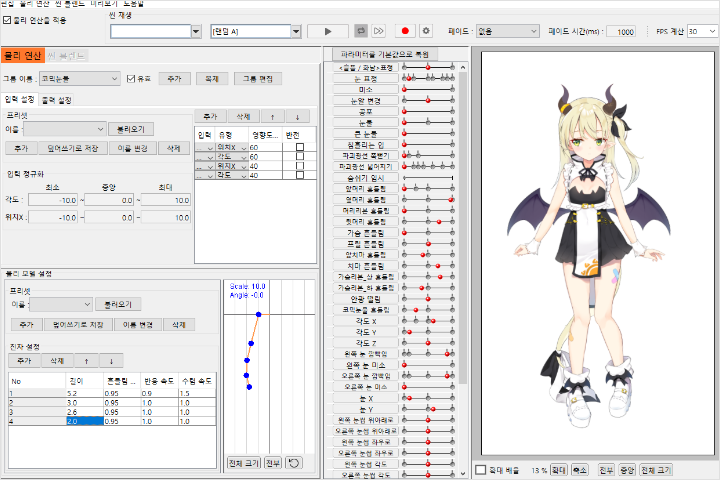720x480 pixels.
Task: Click the parameter list scroll-up arrow
Action: [463, 68]
